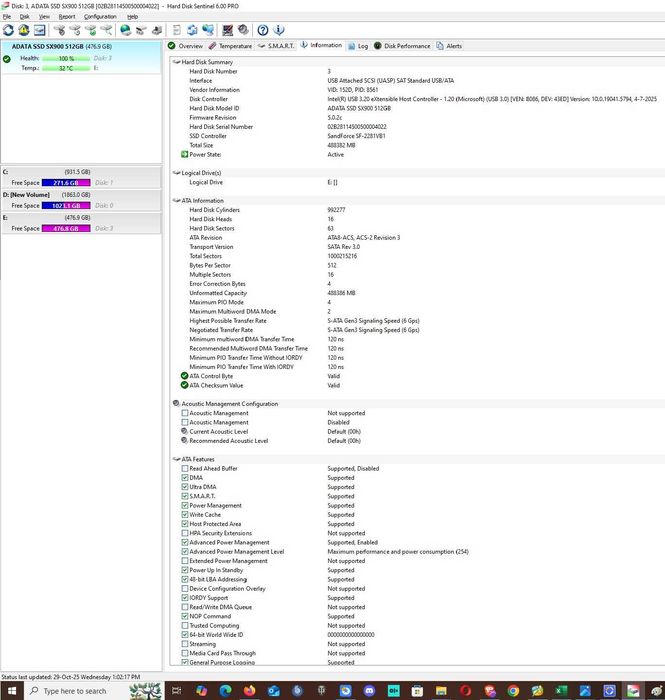The width and height of the screenshot is (665, 700).
Task: Click the icon beside Current Acoustic Level
Action: click(x=184, y=431)
